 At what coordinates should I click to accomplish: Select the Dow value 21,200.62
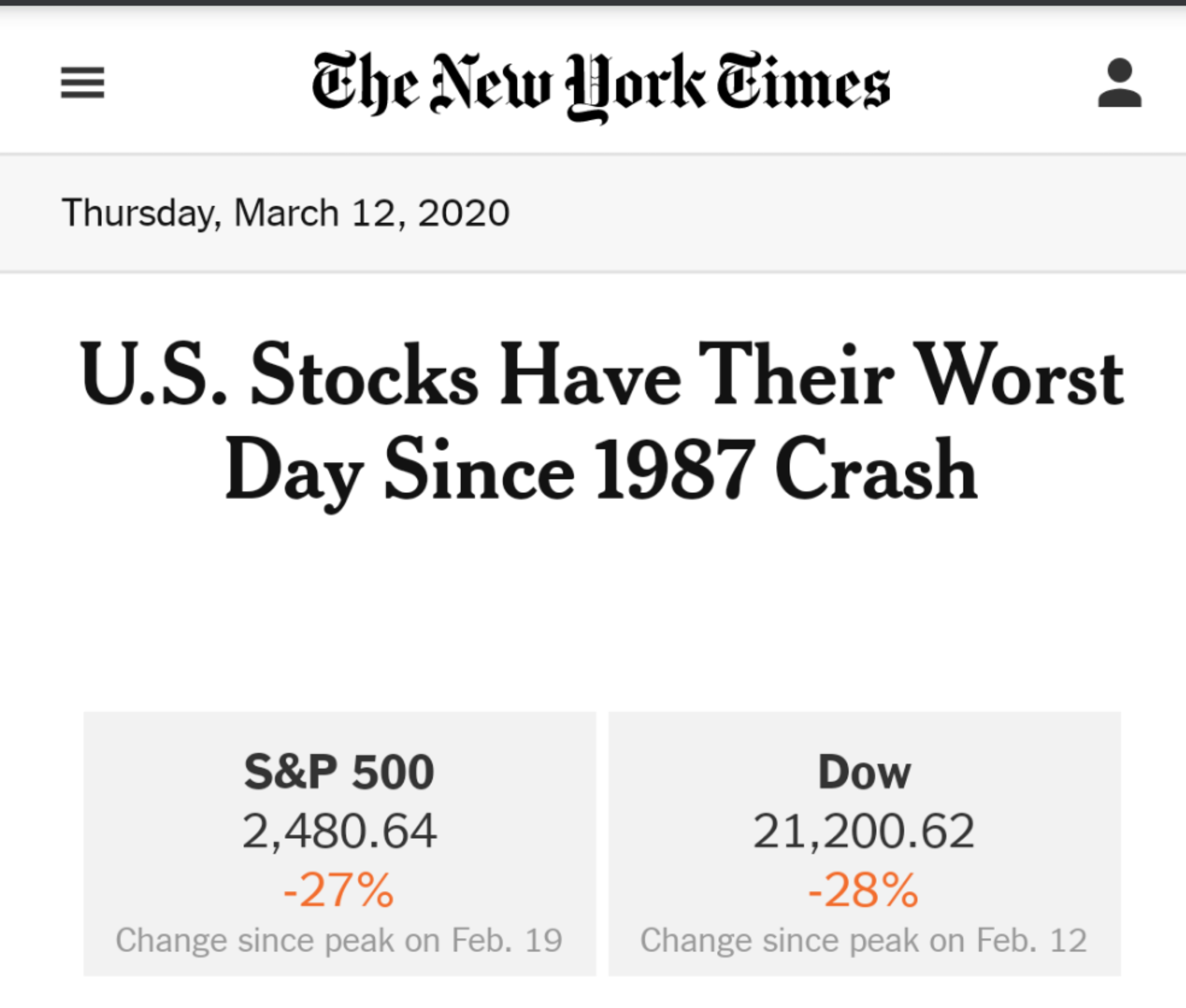pyautogui.click(x=864, y=831)
